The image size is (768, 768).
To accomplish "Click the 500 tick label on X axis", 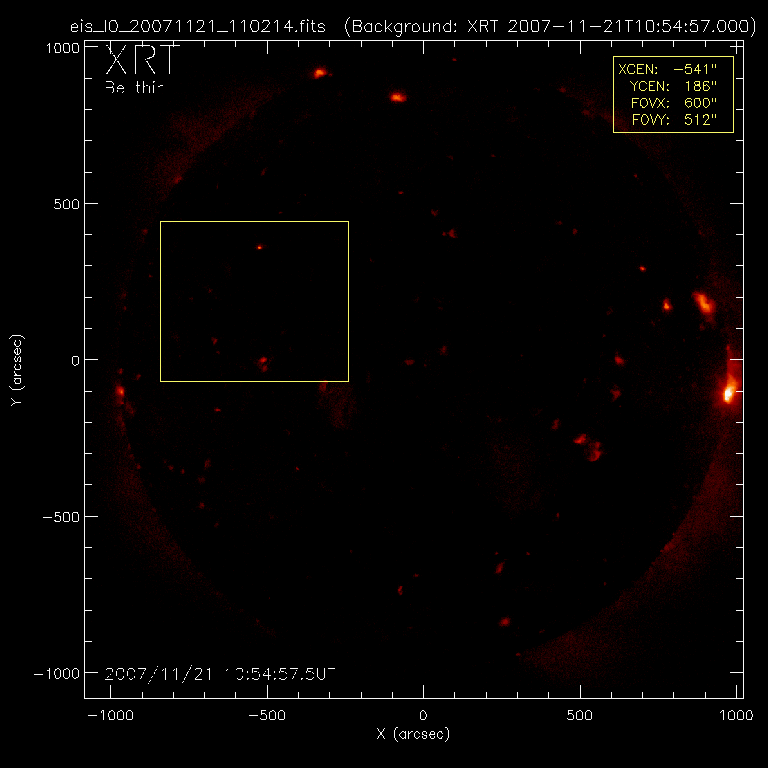I will (x=580, y=717).
